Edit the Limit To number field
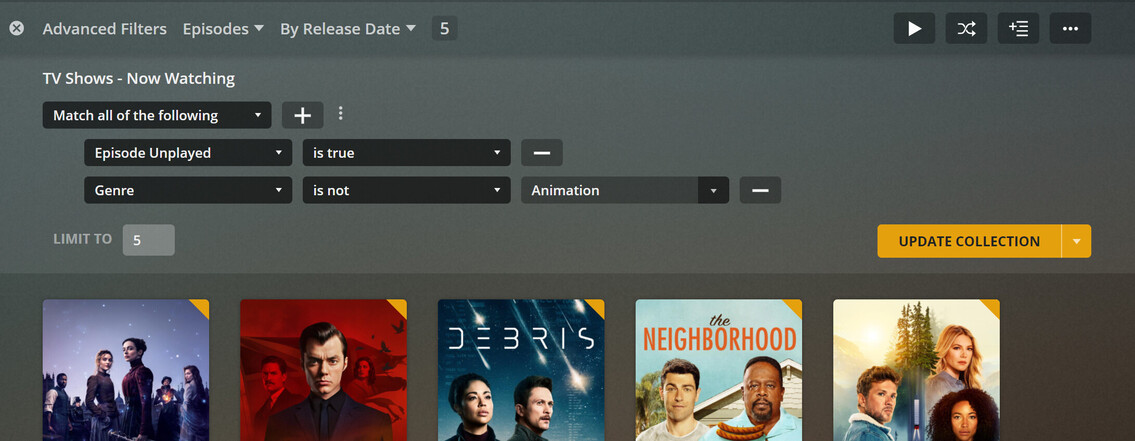1135x441 pixels. click(148, 240)
